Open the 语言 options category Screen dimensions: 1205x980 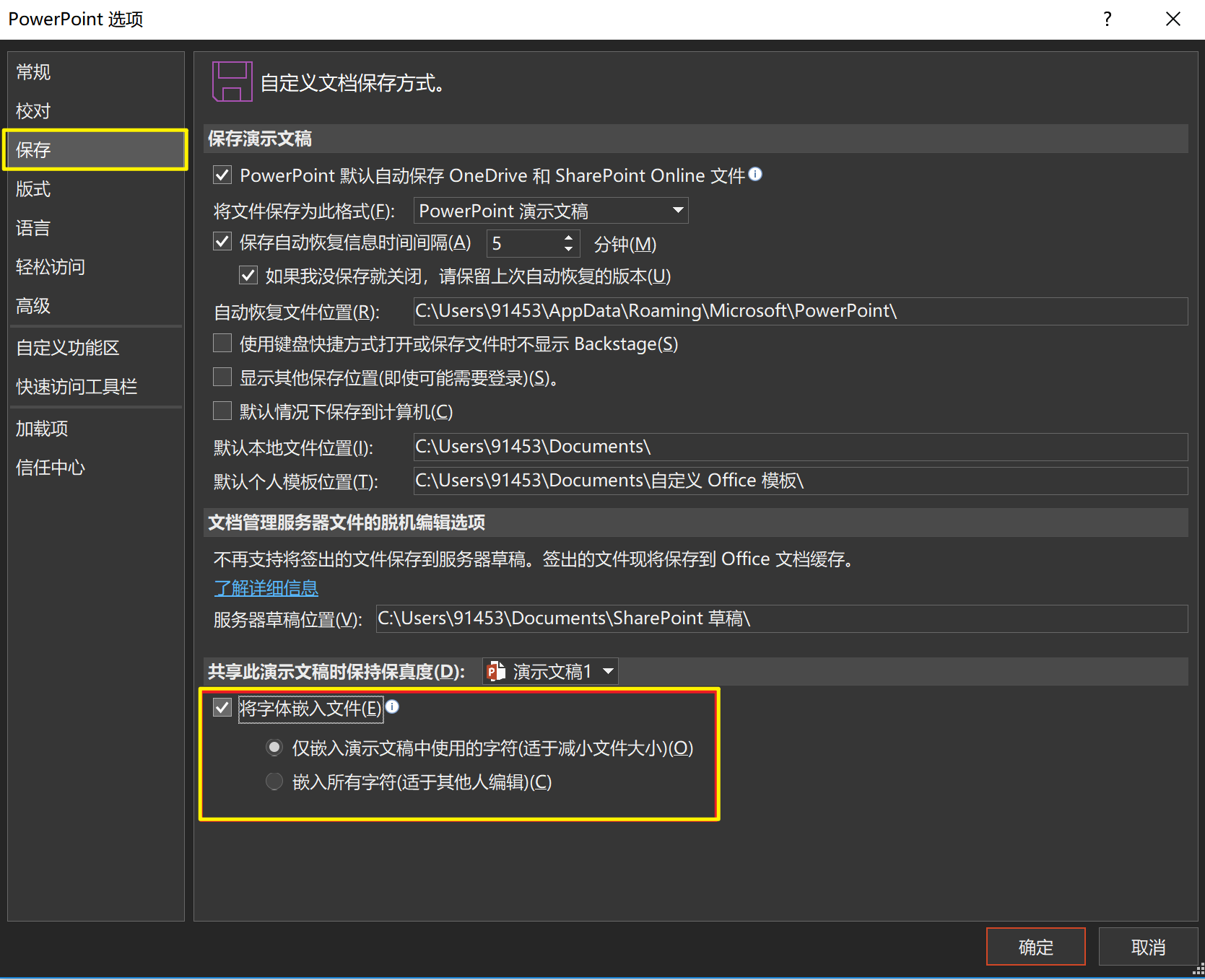(x=95, y=228)
